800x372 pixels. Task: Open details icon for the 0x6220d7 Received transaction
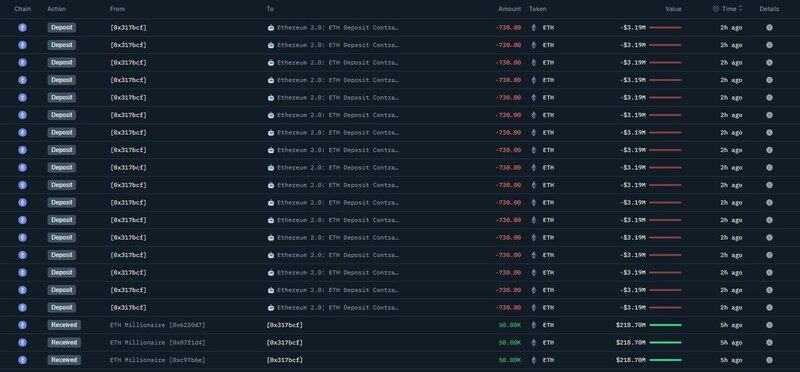click(x=769, y=325)
